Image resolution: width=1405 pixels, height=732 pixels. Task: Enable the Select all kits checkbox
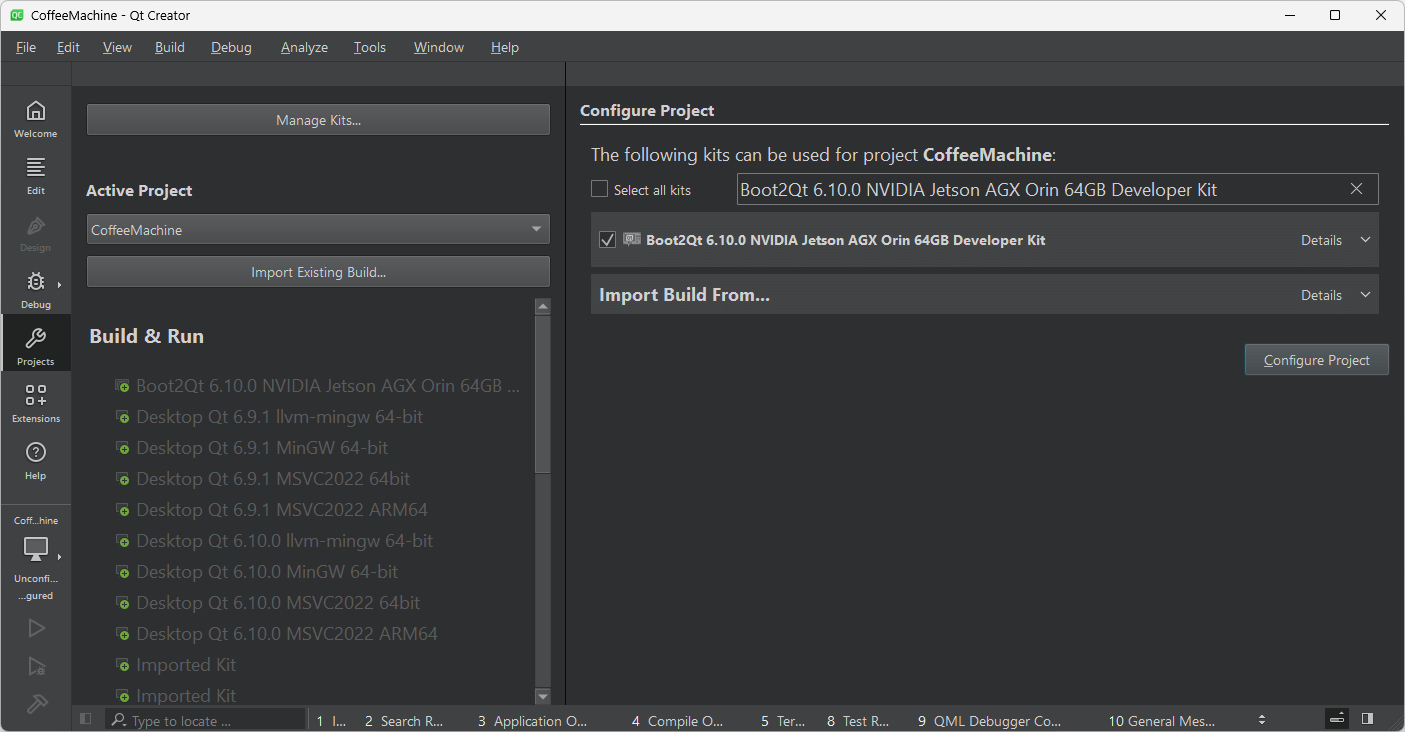599,188
